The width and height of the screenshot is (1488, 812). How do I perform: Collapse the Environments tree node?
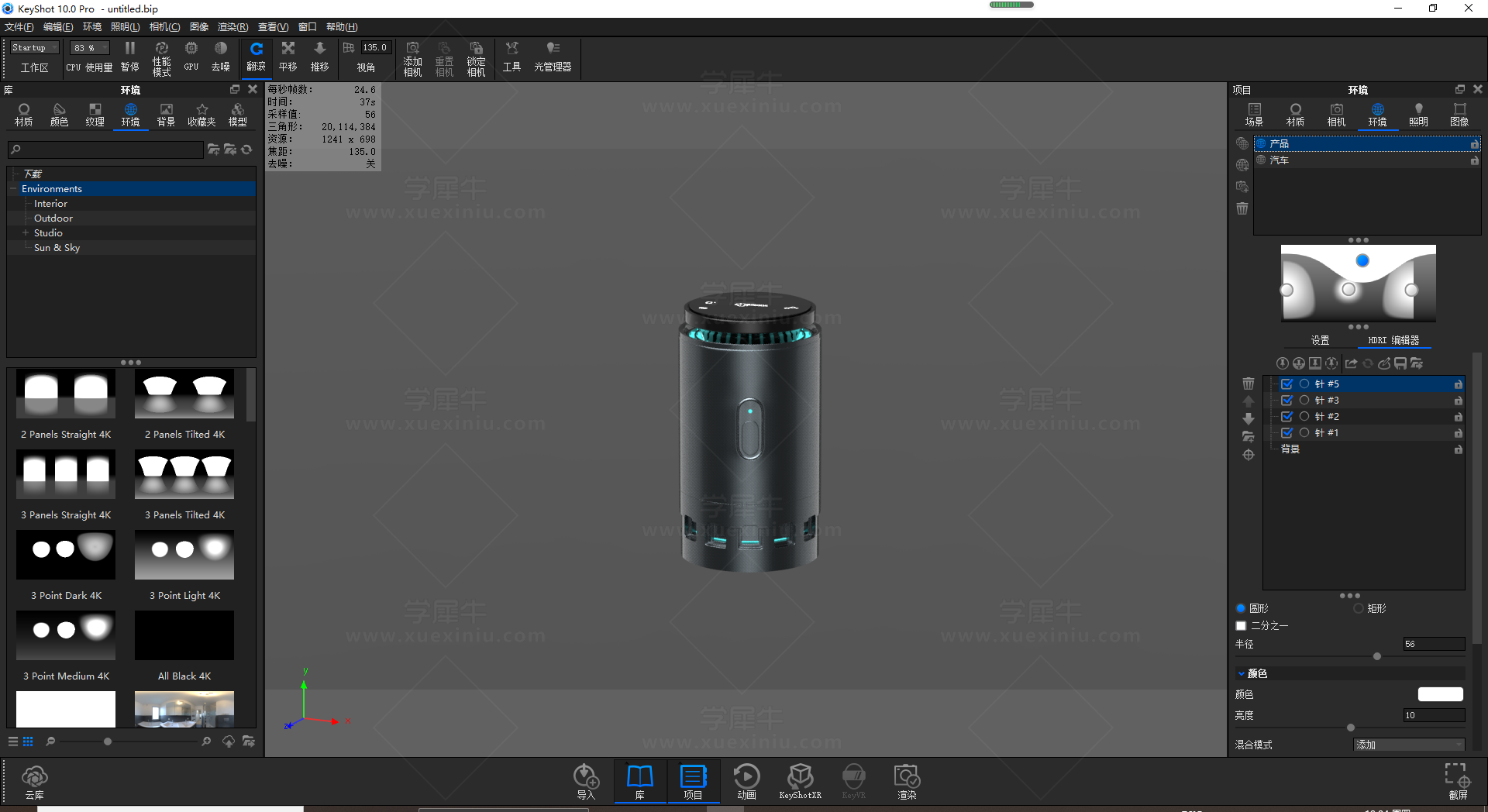pos(14,189)
